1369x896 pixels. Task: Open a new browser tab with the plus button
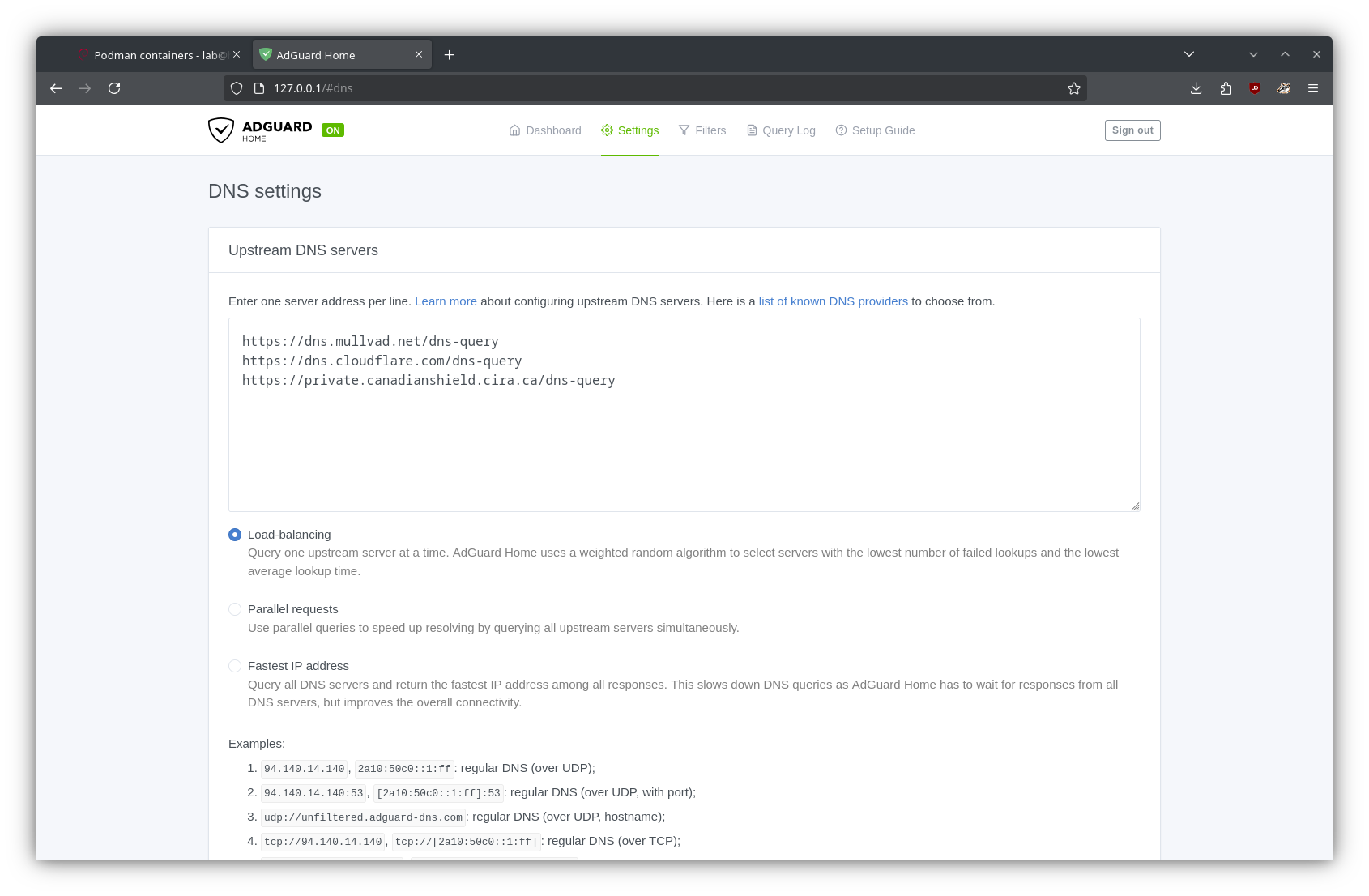point(450,55)
